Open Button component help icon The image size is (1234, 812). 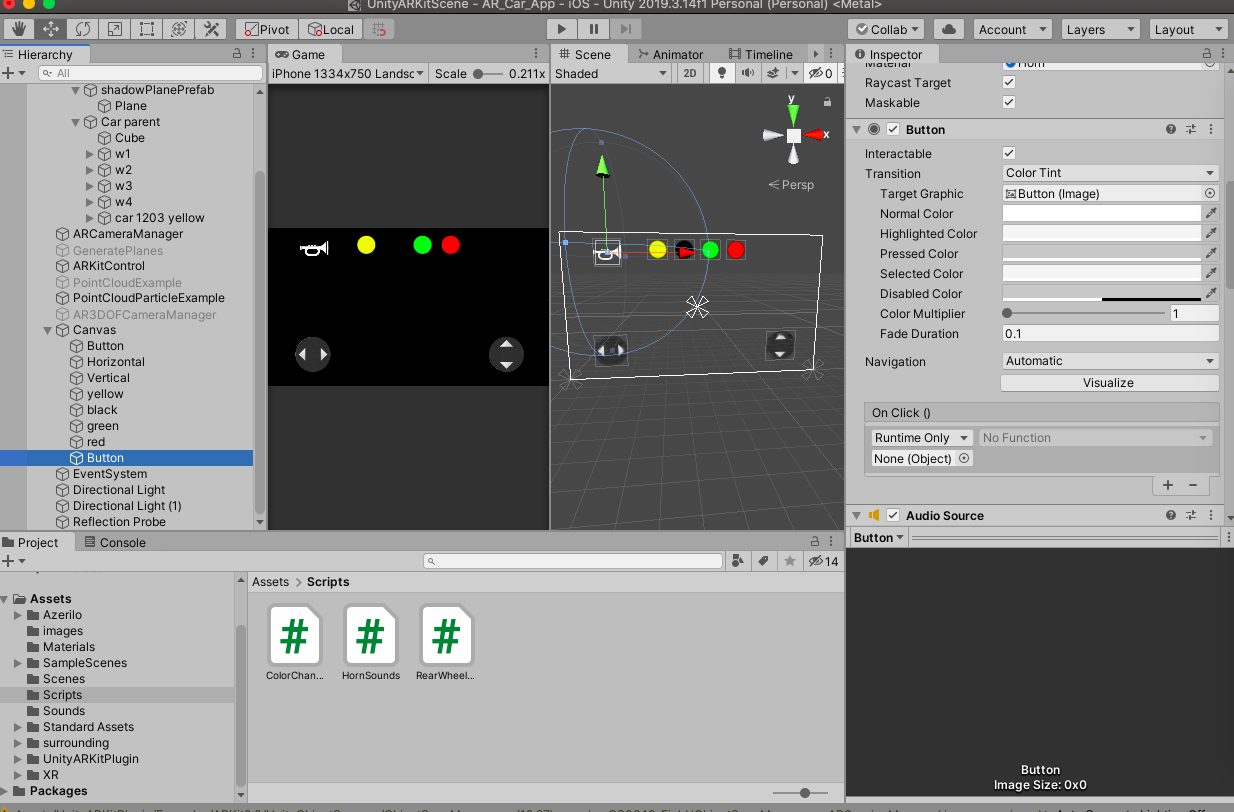click(x=1171, y=129)
